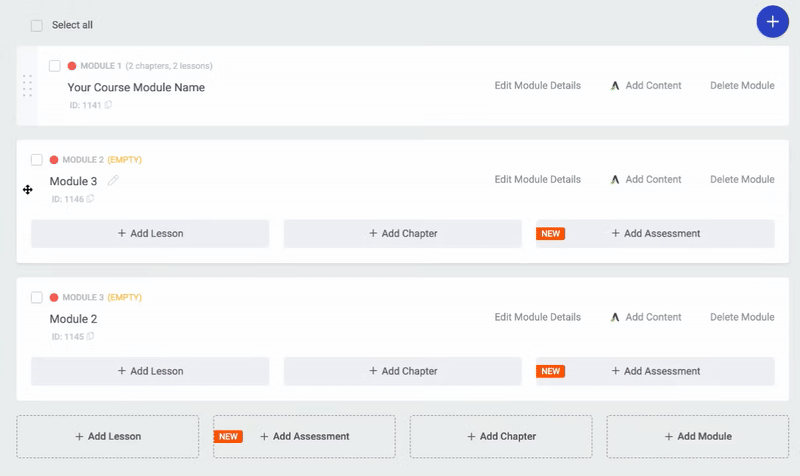800x476 pixels.
Task: Check the Module 1 checkbox
Action: (x=55, y=66)
